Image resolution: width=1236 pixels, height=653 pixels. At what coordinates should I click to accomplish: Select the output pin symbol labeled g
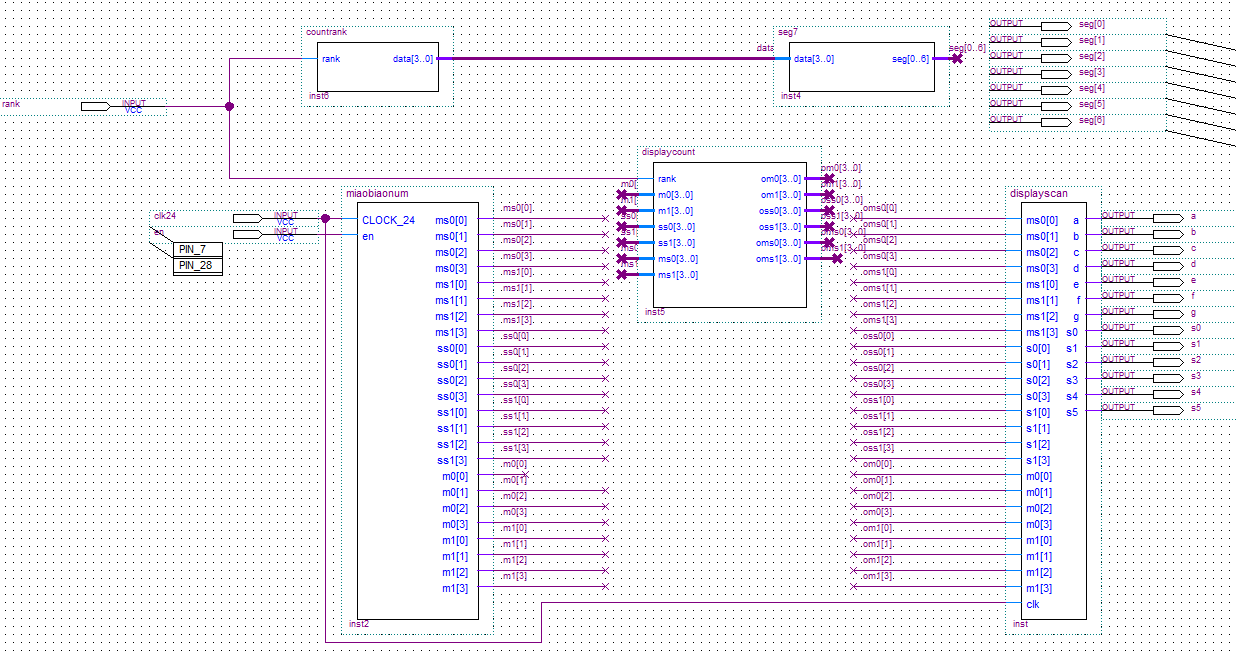[x=1167, y=313]
